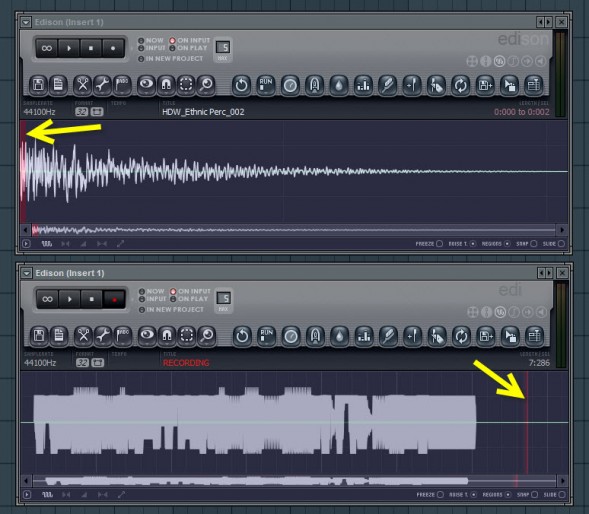Enable SNAP in bottom Edison status bar
This screenshot has height=514, width=589.
(527, 494)
